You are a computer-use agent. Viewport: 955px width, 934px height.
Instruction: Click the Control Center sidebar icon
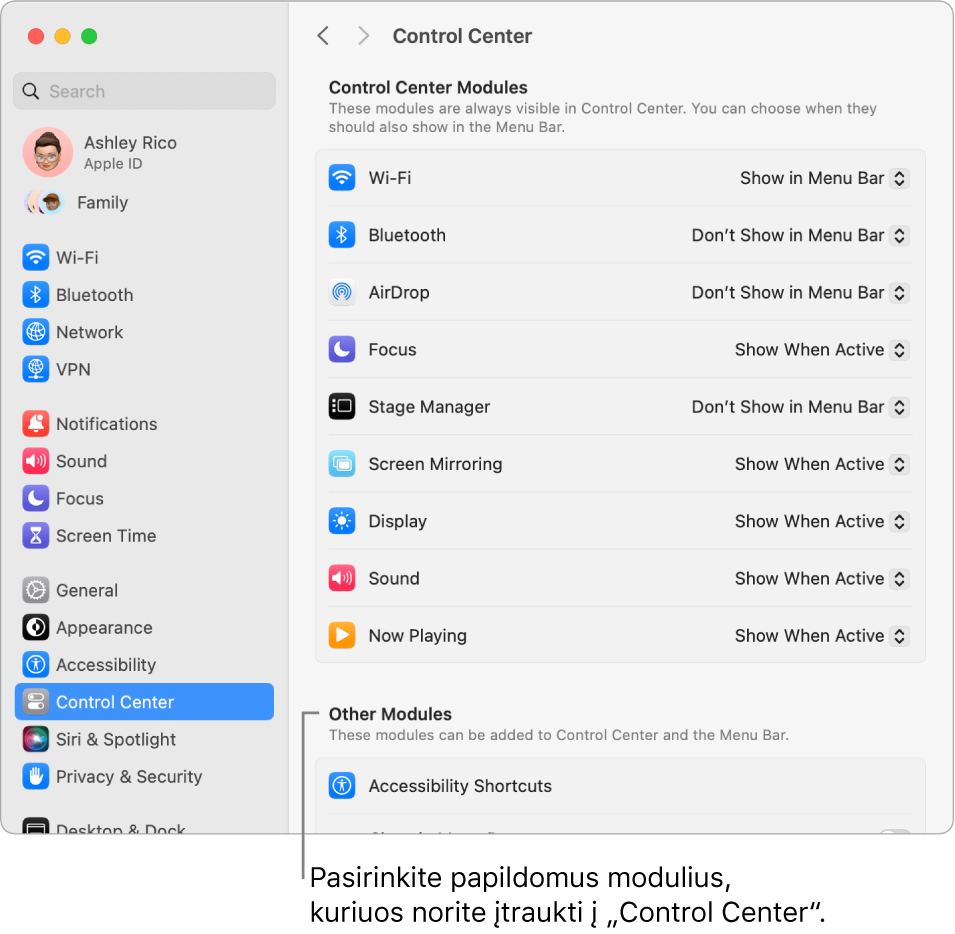(x=35, y=701)
